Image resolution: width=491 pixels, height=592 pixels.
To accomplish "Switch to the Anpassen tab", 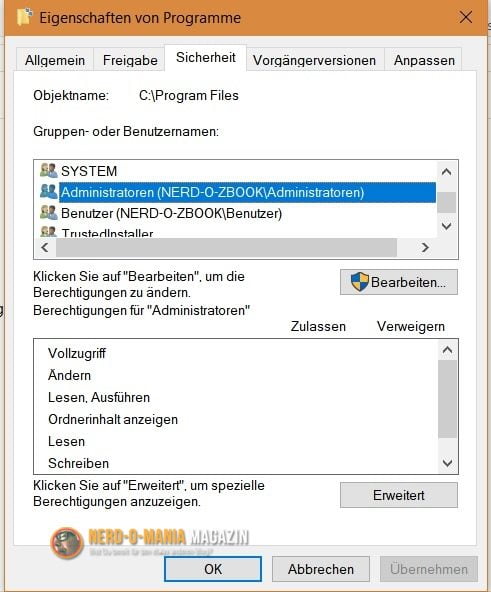I will coord(424,60).
